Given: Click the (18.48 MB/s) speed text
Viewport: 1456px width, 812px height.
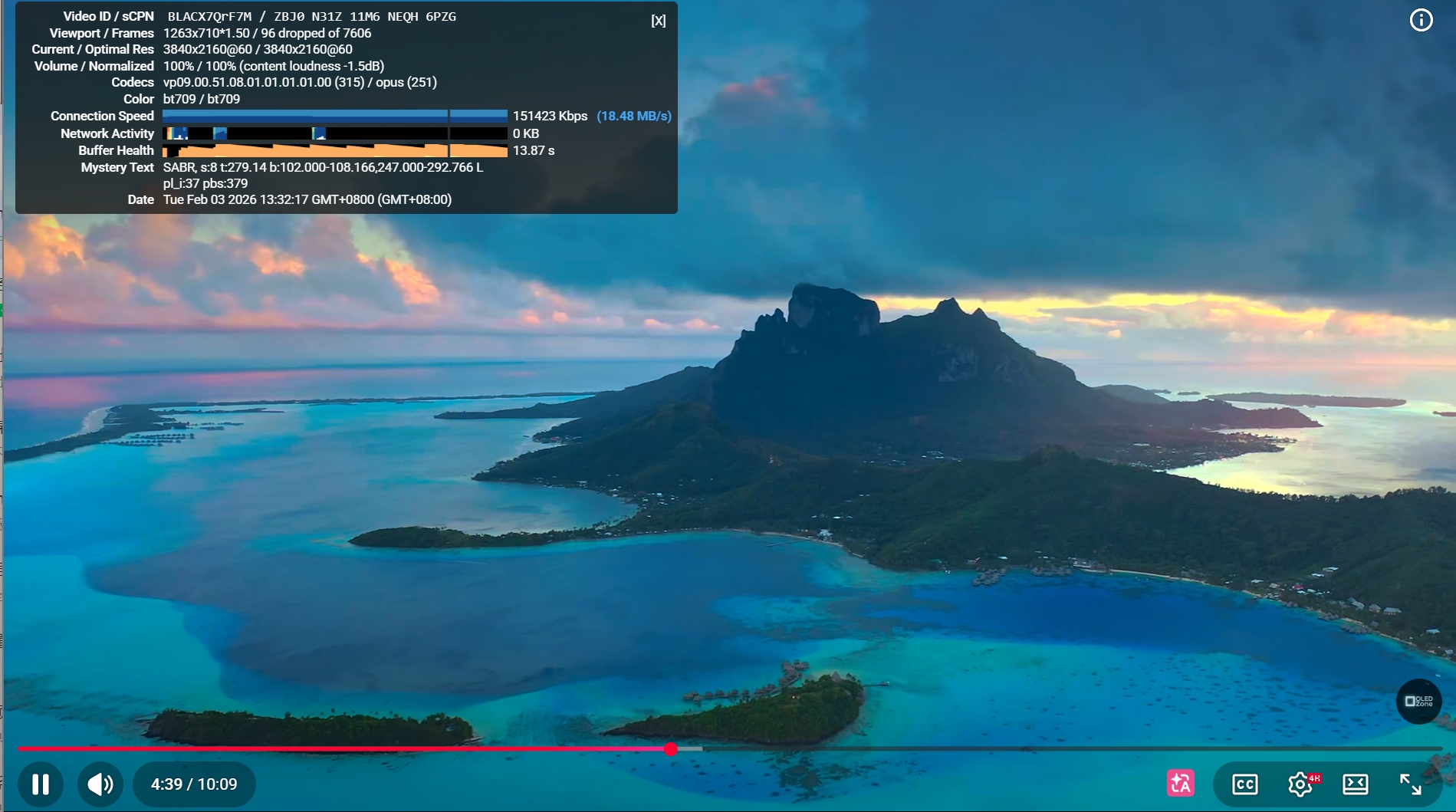Looking at the screenshot, I should point(634,116).
